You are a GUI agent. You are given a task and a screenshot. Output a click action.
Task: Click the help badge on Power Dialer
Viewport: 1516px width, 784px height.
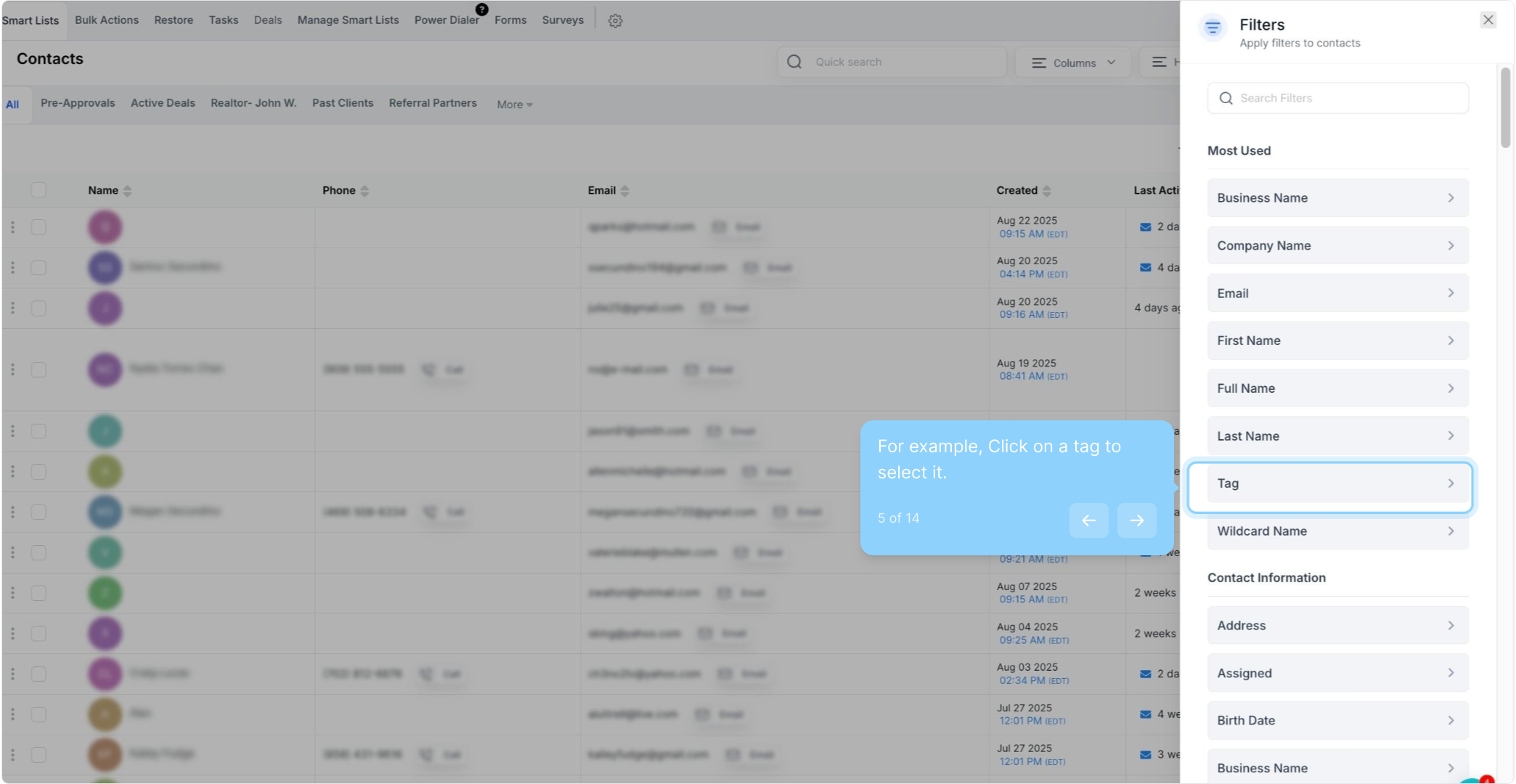pos(482,9)
